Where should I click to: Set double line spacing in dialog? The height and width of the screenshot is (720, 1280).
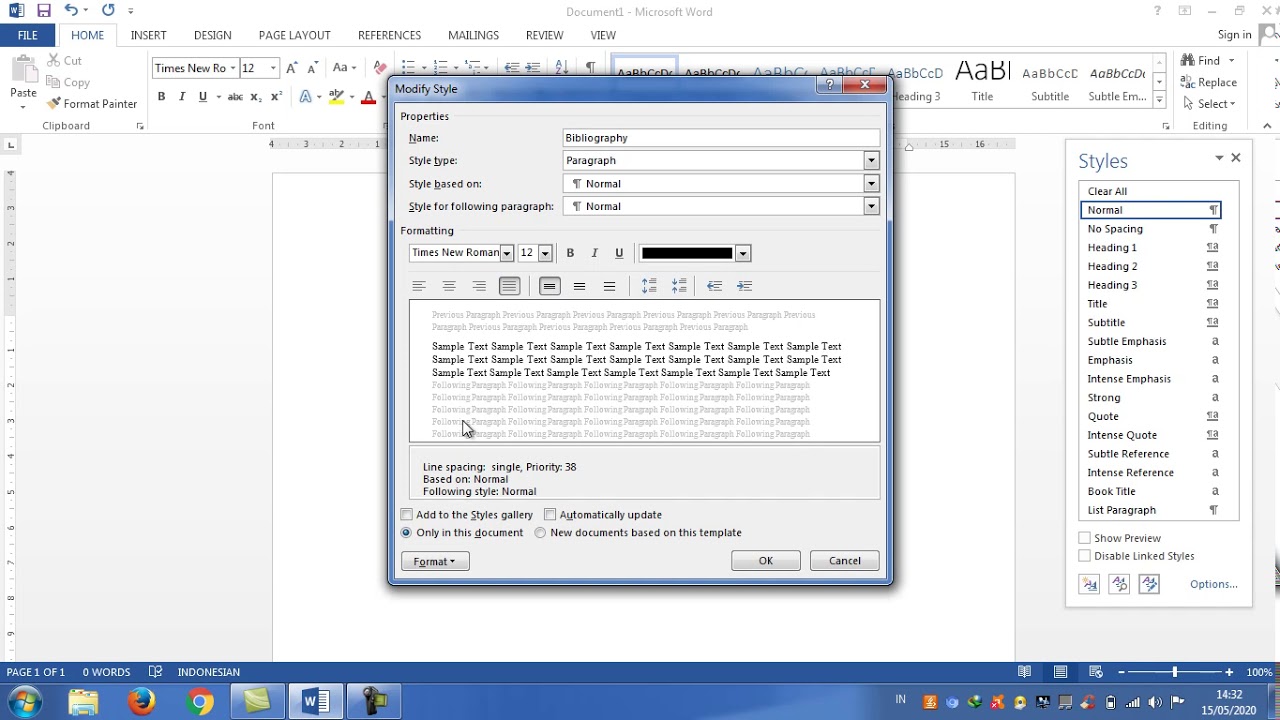pos(609,286)
